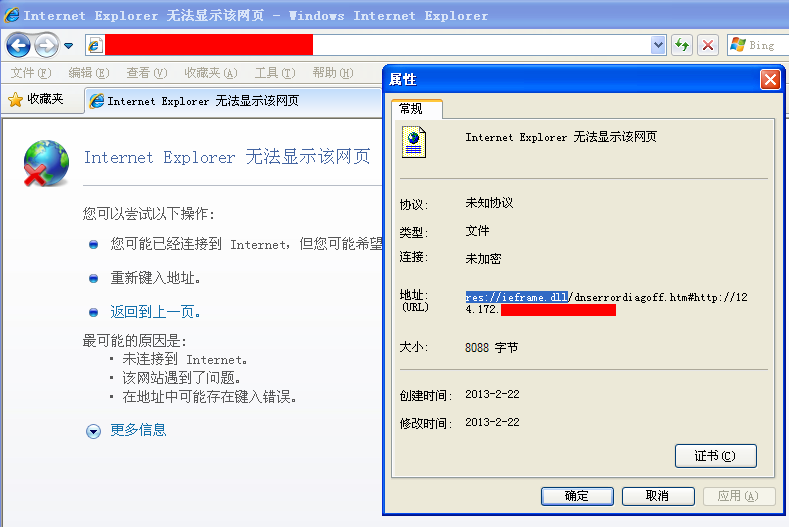
Task: Click highlighted 'res://ieframe.dll' URL text
Action: [517, 297]
